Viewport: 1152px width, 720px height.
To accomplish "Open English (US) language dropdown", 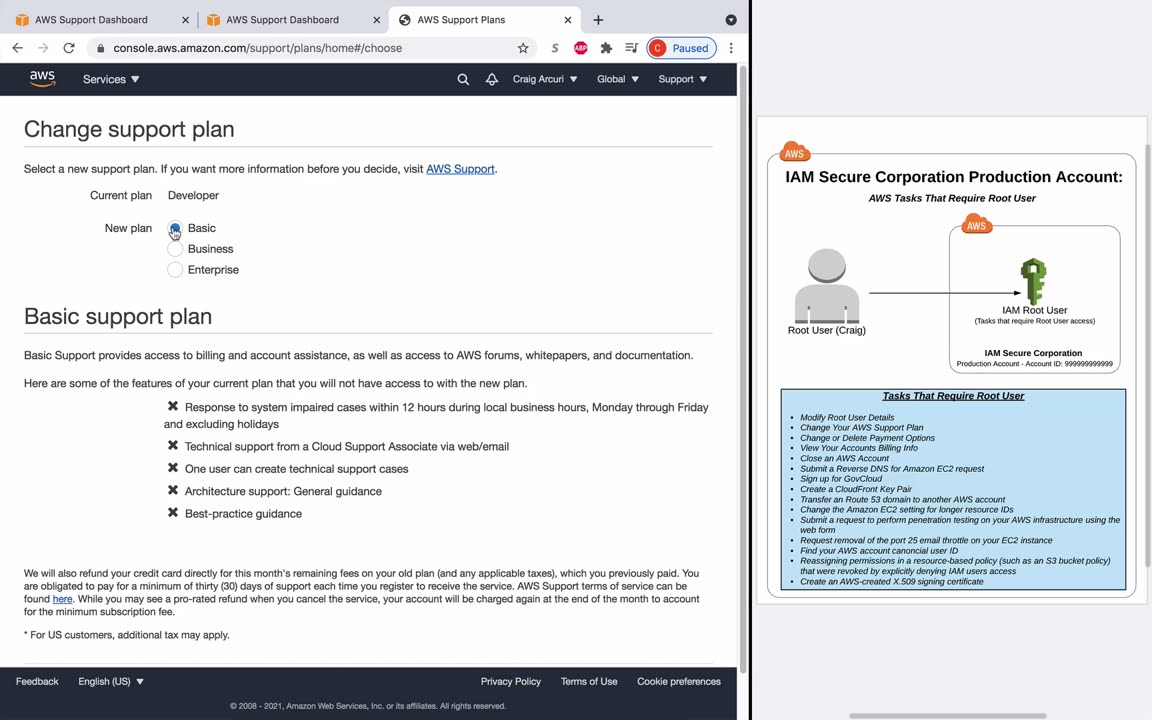I will click(111, 682).
